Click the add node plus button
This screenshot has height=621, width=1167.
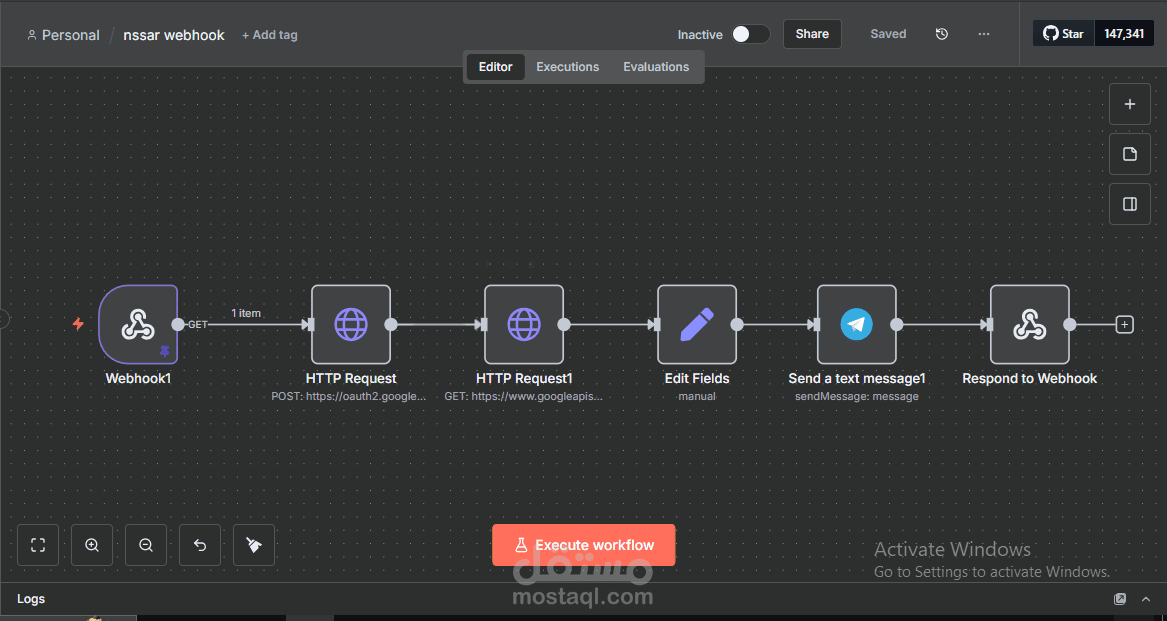coord(1130,104)
